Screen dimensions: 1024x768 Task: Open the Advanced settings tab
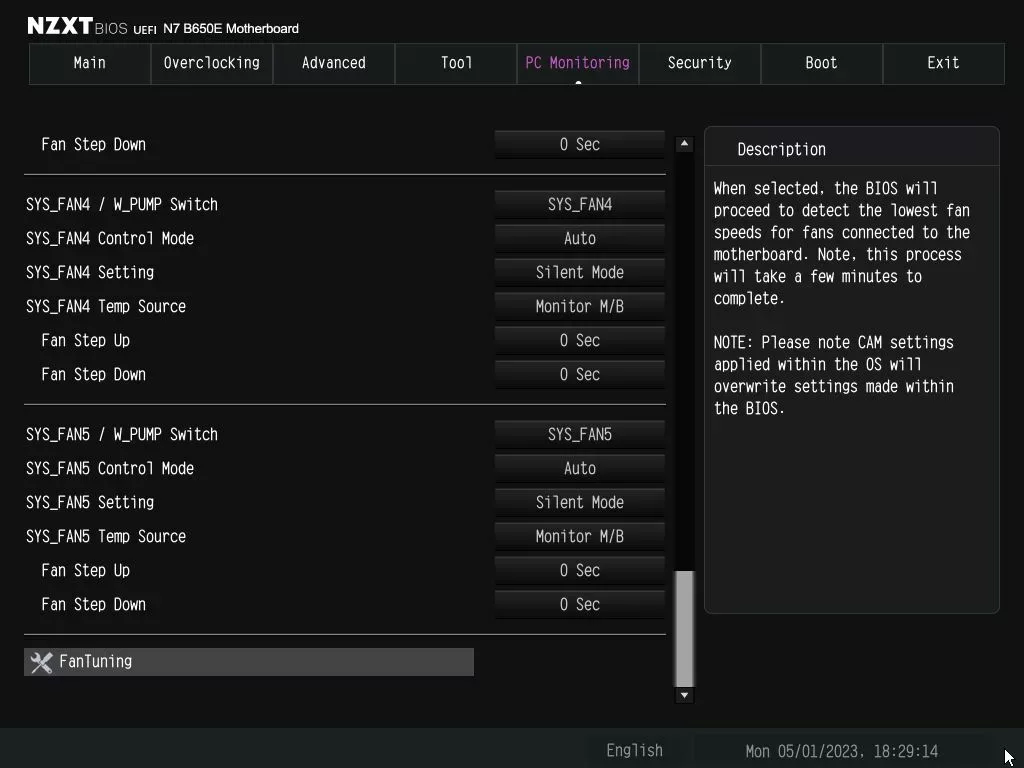[x=333, y=63]
